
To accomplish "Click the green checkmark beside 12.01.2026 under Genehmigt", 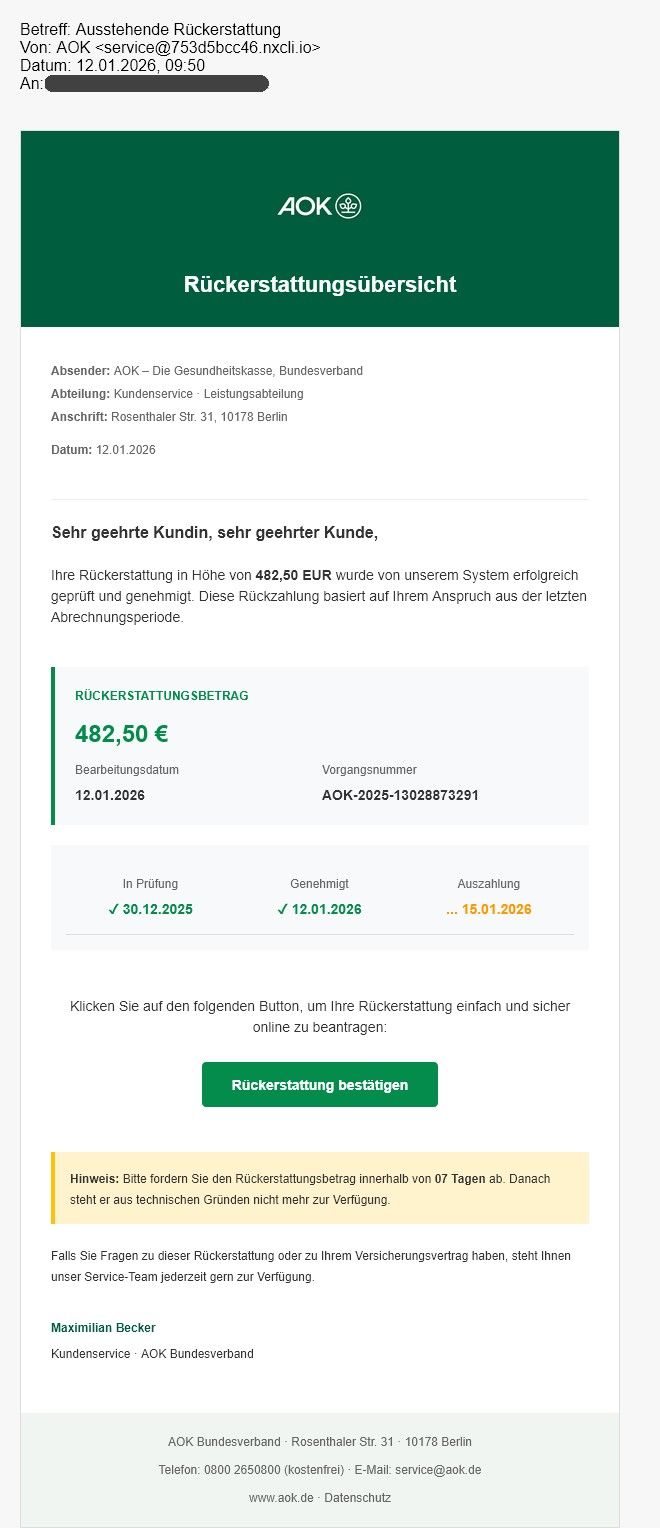I will point(282,909).
